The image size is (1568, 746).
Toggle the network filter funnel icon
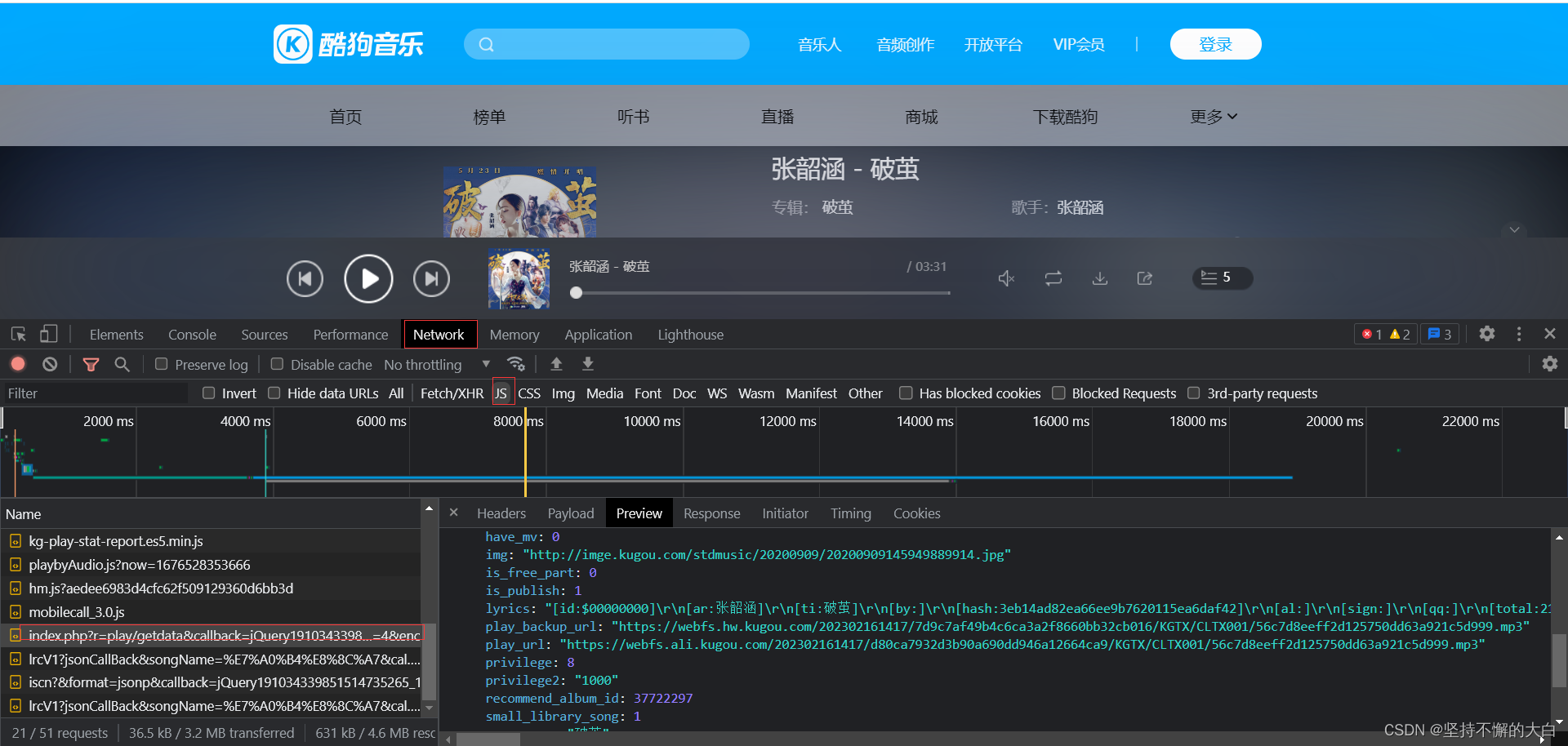[x=91, y=364]
